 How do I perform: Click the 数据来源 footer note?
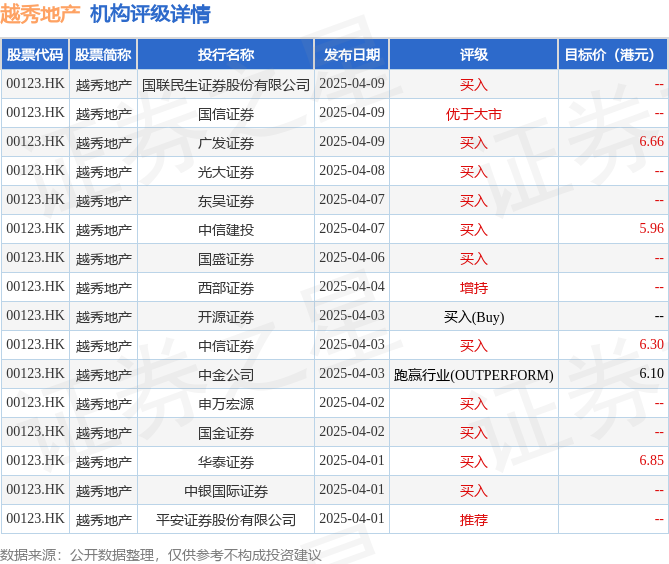tap(160, 555)
